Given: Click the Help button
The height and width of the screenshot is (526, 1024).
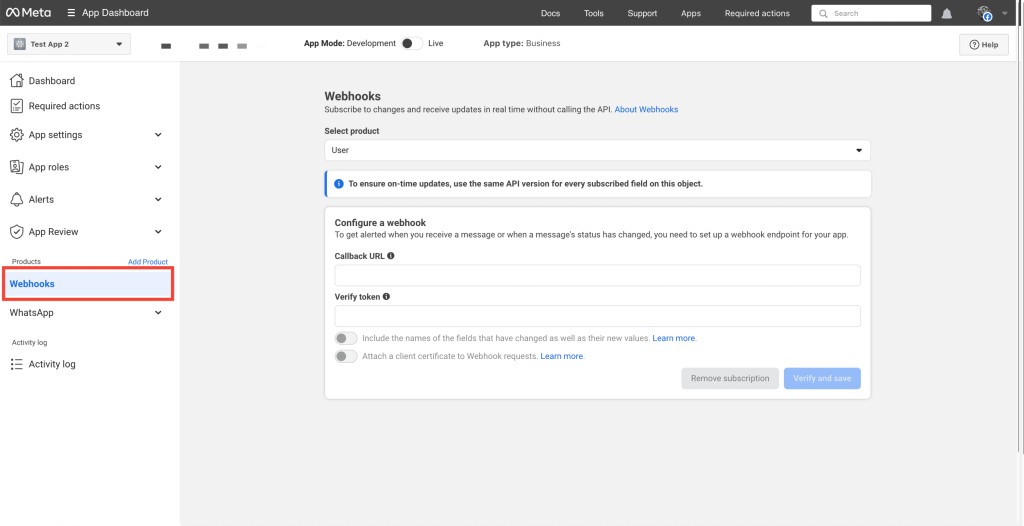Looking at the screenshot, I should point(983,45).
